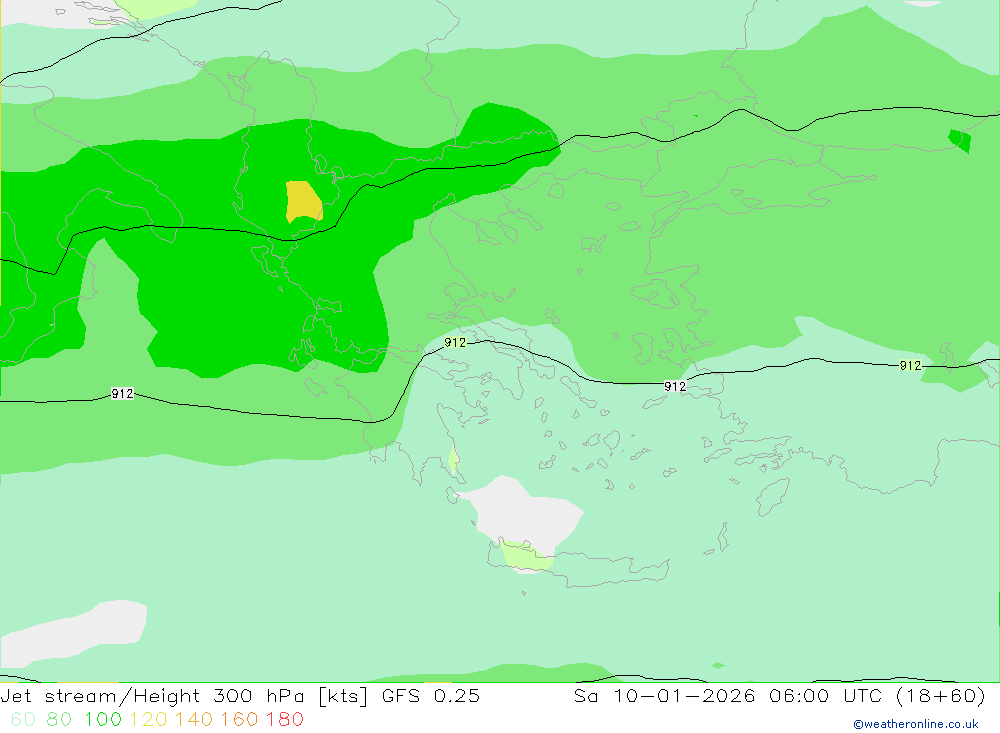Click the '(18+60)' forecast run text

[941, 695]
